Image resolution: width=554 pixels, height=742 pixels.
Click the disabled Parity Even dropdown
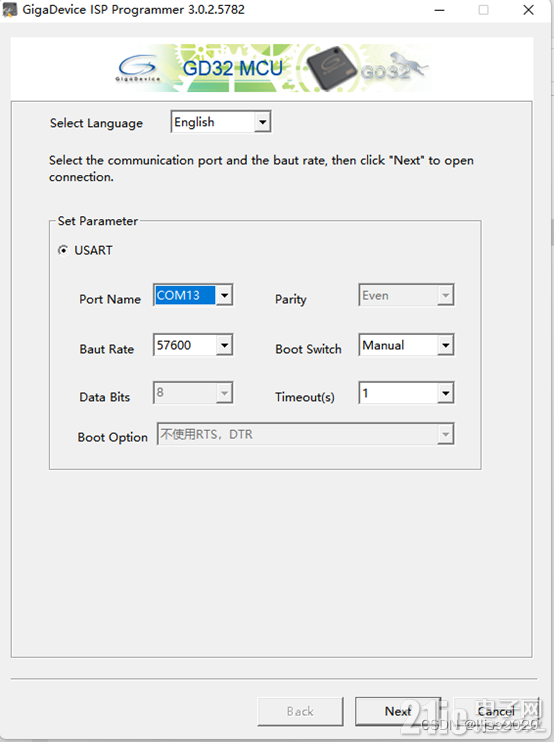[x=406, y=295]
